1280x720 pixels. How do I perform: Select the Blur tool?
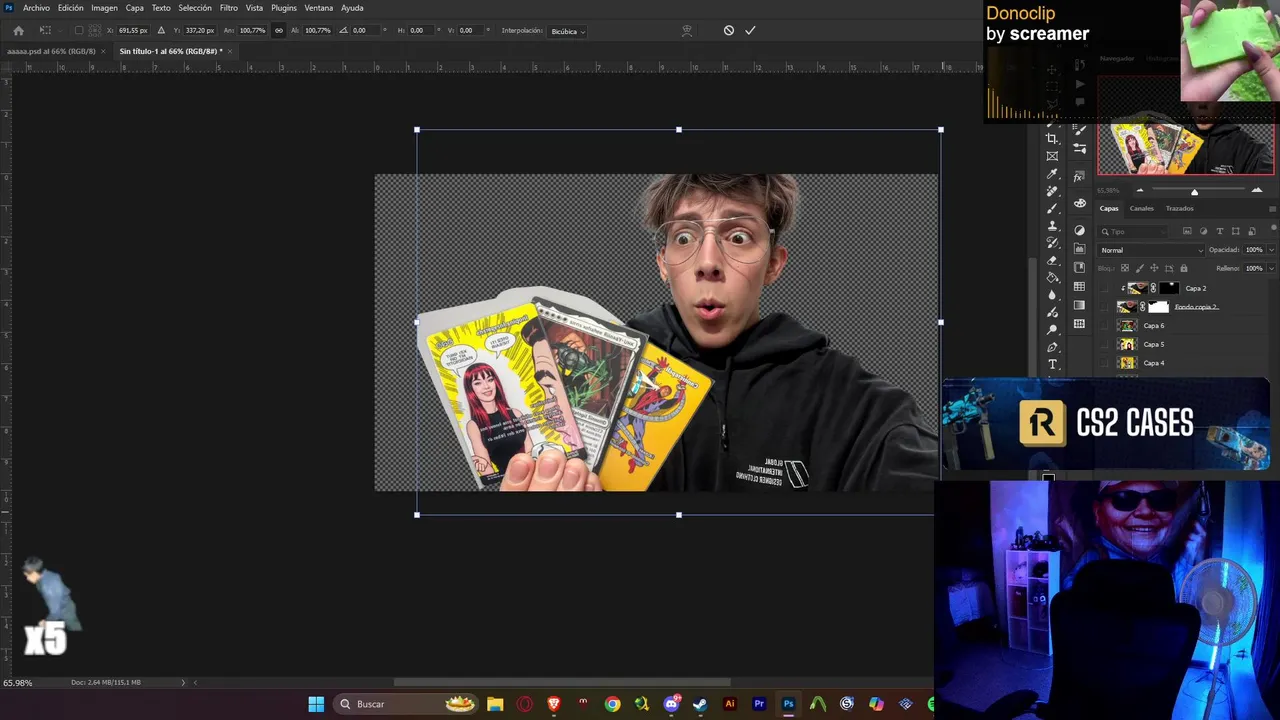click(x=1052, y=295)
